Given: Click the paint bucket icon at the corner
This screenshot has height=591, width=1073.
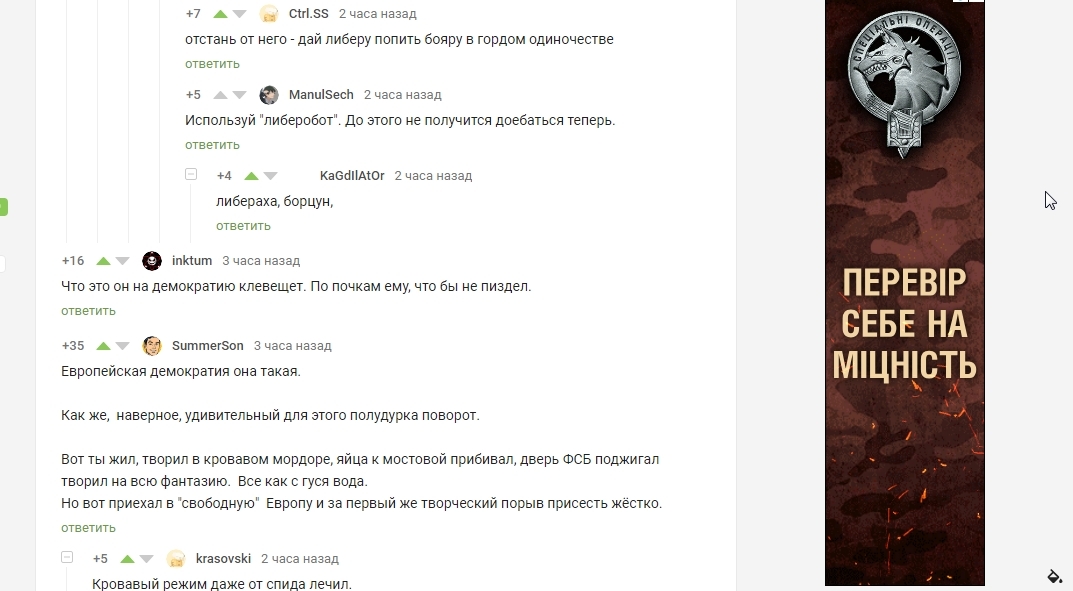Looking at the screenshot, I should pyautogui.click(x=1055, y=575).
